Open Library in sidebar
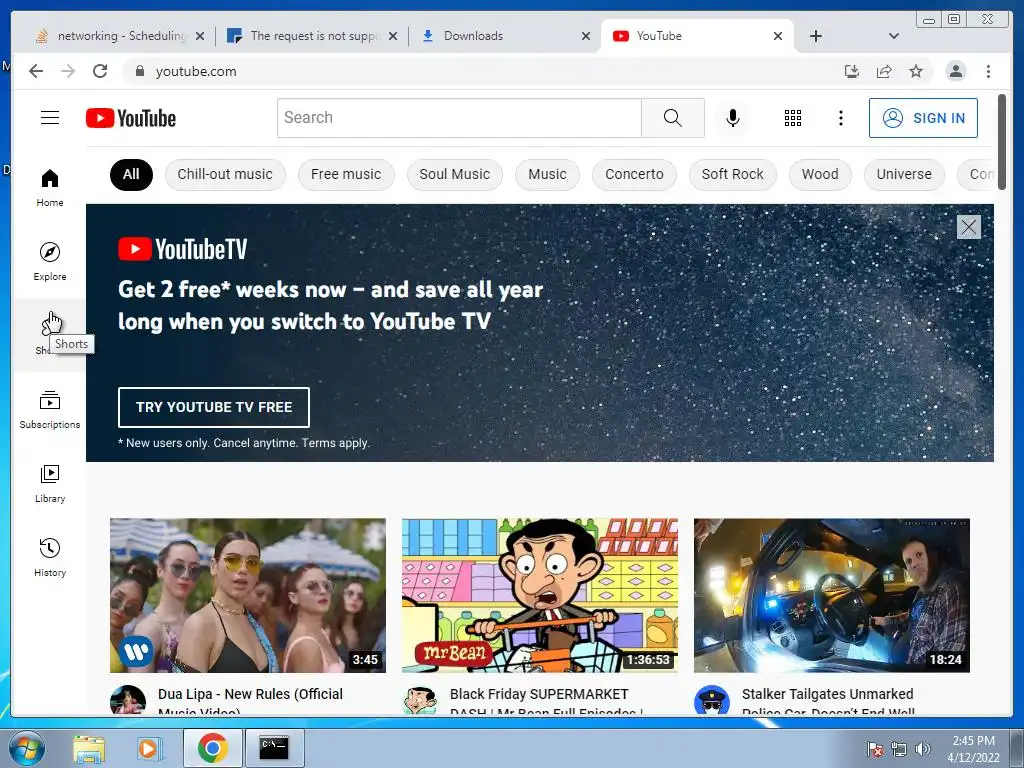Screen dimensions: 1024x768 [x=50, y=483]
